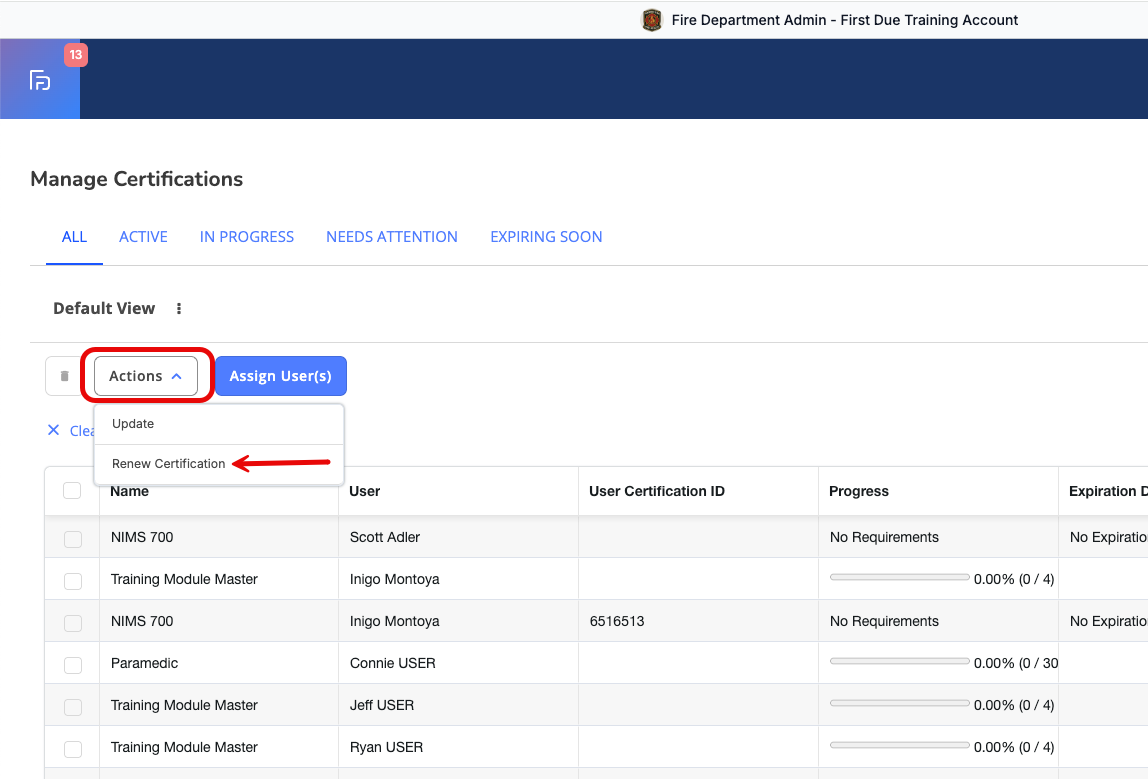
Task: Click the X clear filters icon
Action: tap(54, 431)
